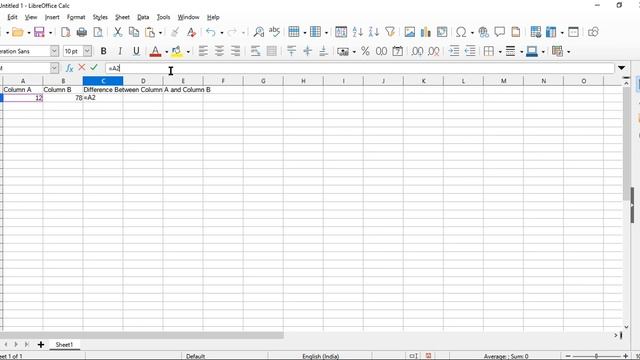Screen dimensions: 640x360
Task: Clear direct formatting icon
Action: pyautogui.click(x=191, y=32)
